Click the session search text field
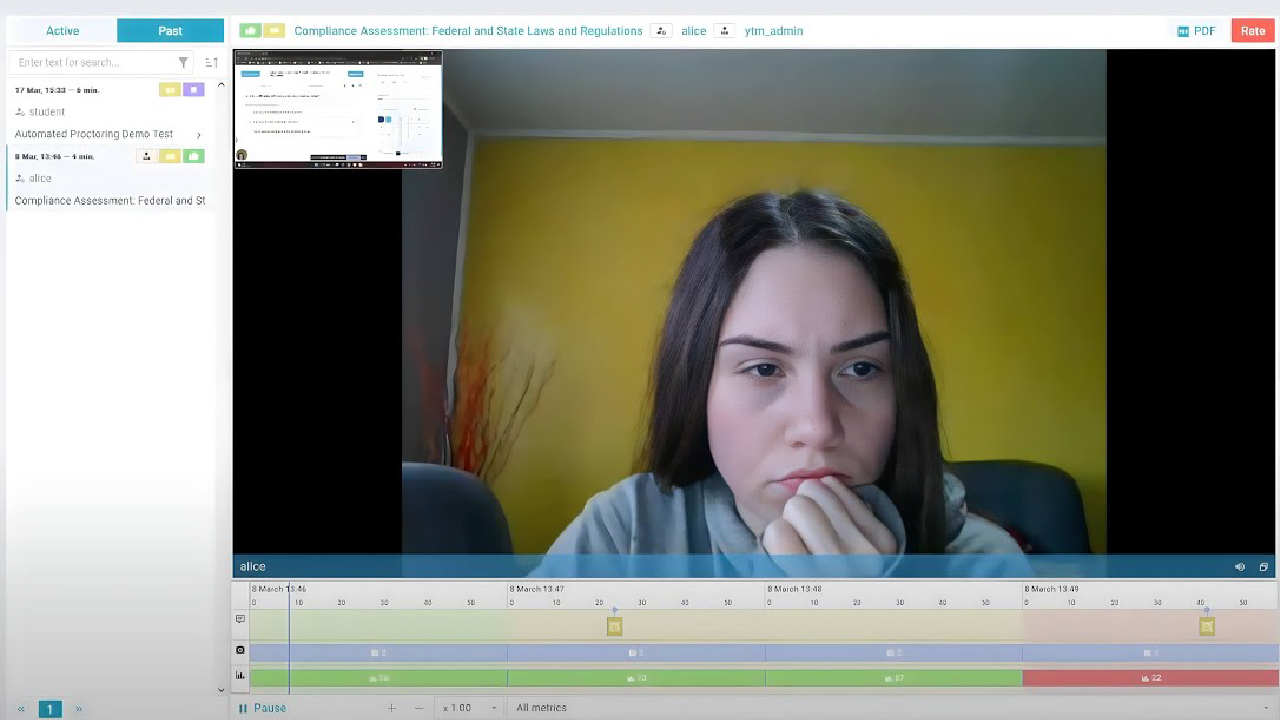Viewport: 1280px width, 720px height. pyautogui.click(x=90, y=63)
